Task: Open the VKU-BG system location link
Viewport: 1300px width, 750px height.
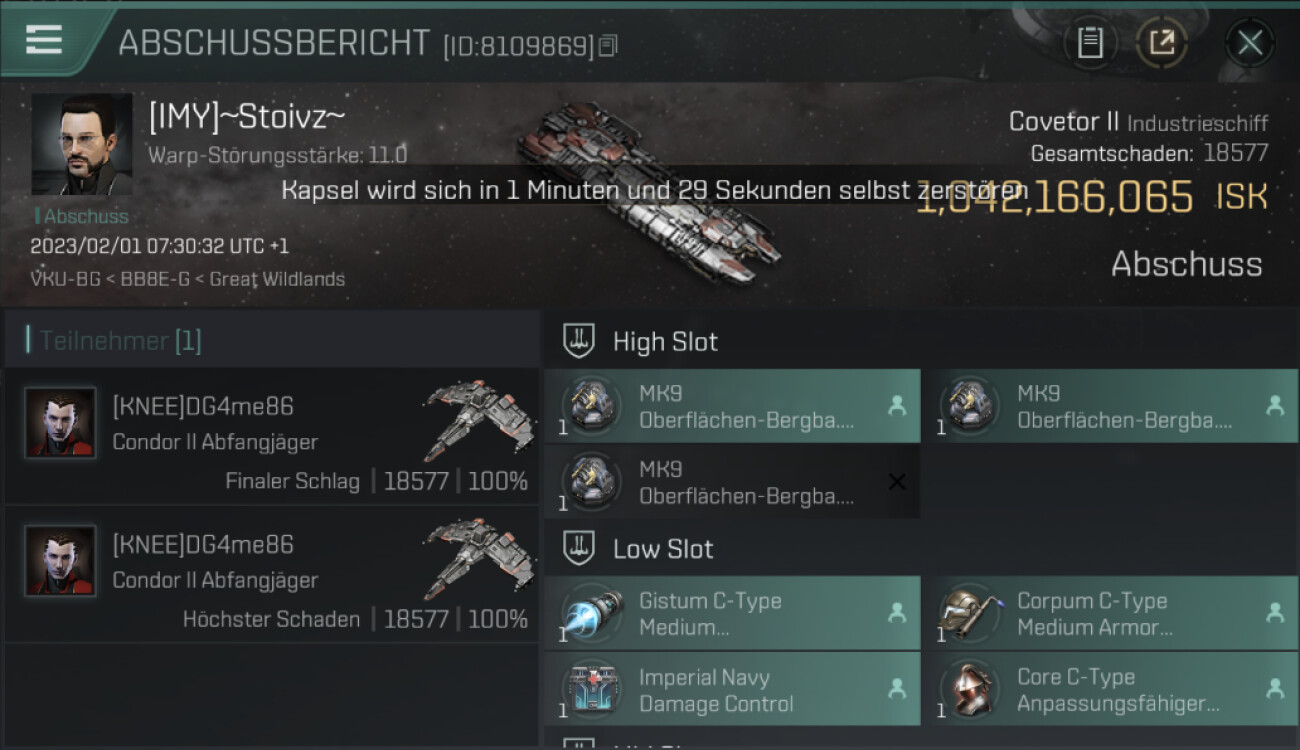Action: 65,279
